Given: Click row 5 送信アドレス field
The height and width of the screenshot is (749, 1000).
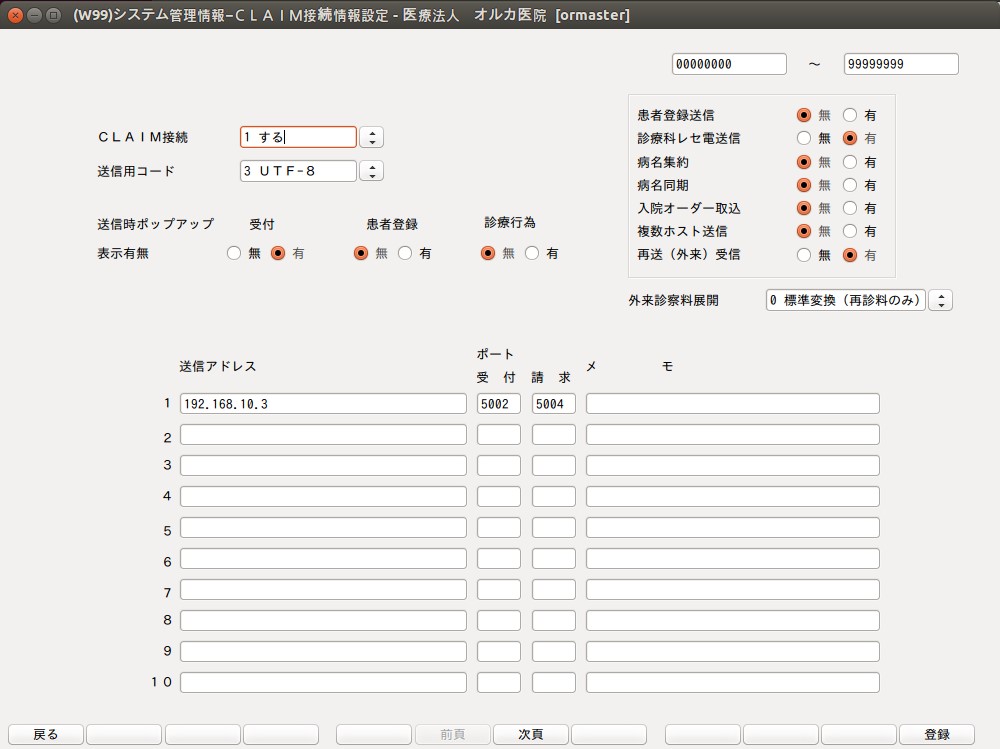Looking at the screenshot, I should (323, 528).
